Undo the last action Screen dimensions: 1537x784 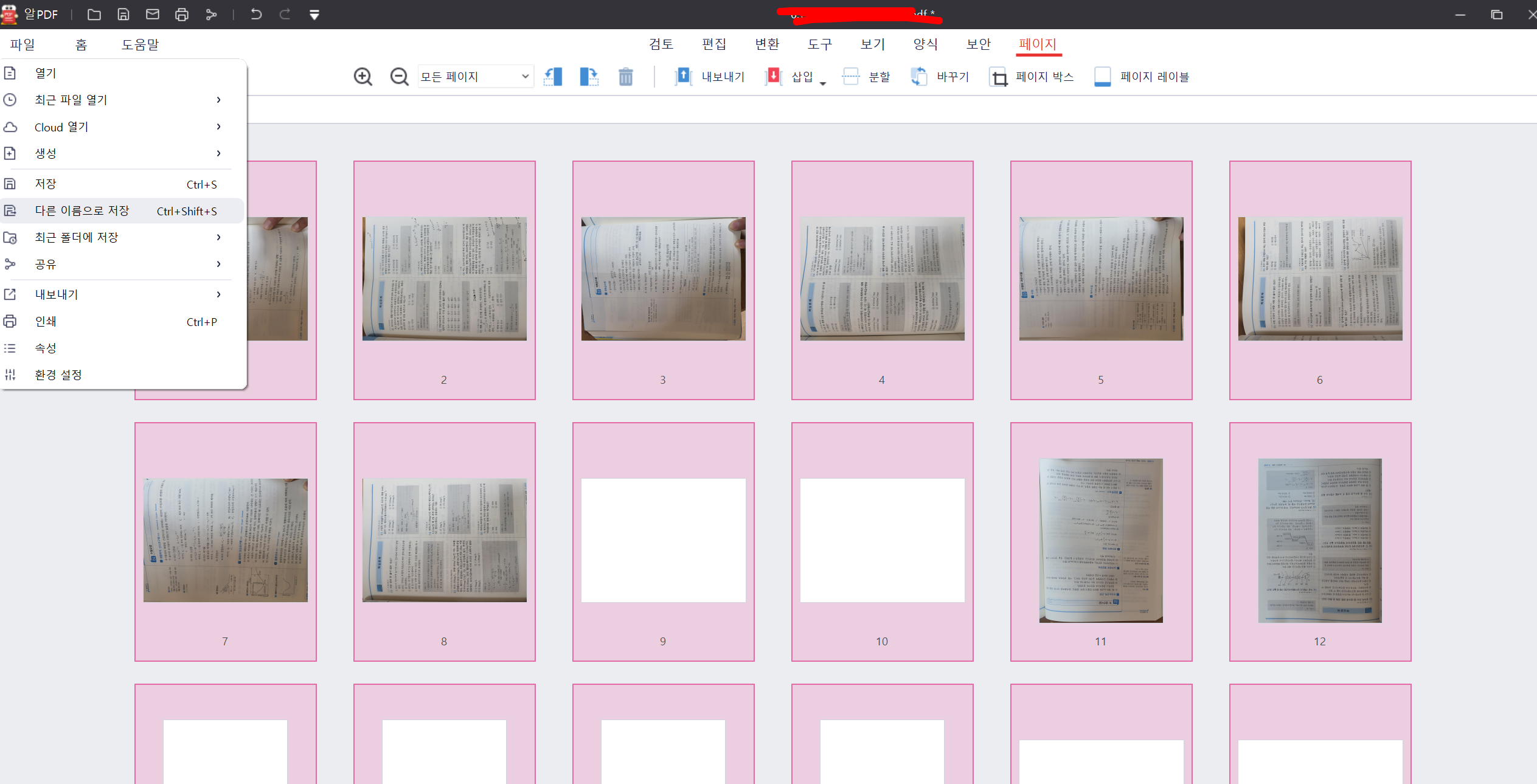click(x=256, y=15)
